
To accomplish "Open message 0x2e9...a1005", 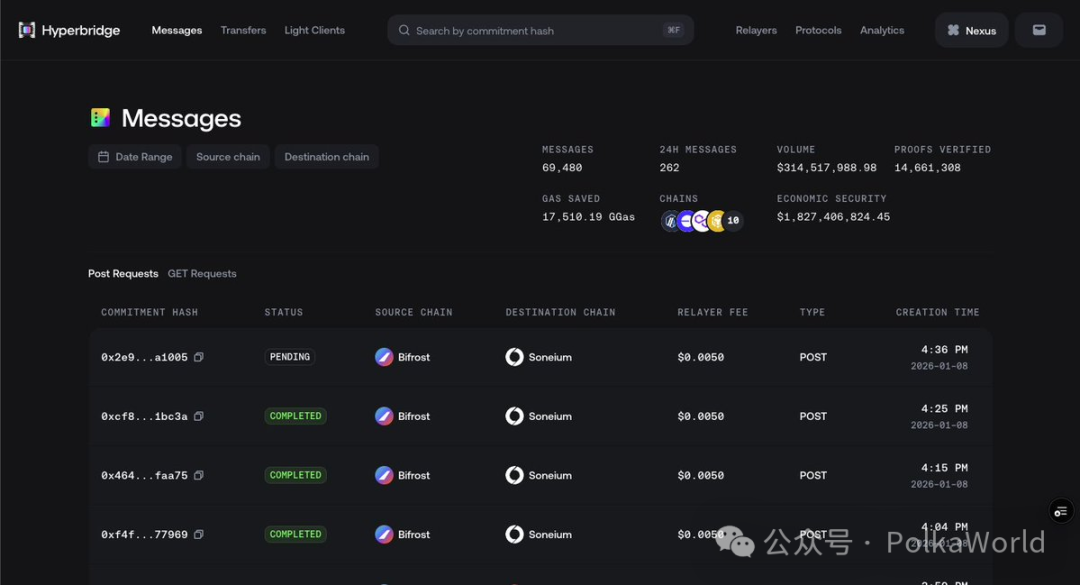I will 145,357.
